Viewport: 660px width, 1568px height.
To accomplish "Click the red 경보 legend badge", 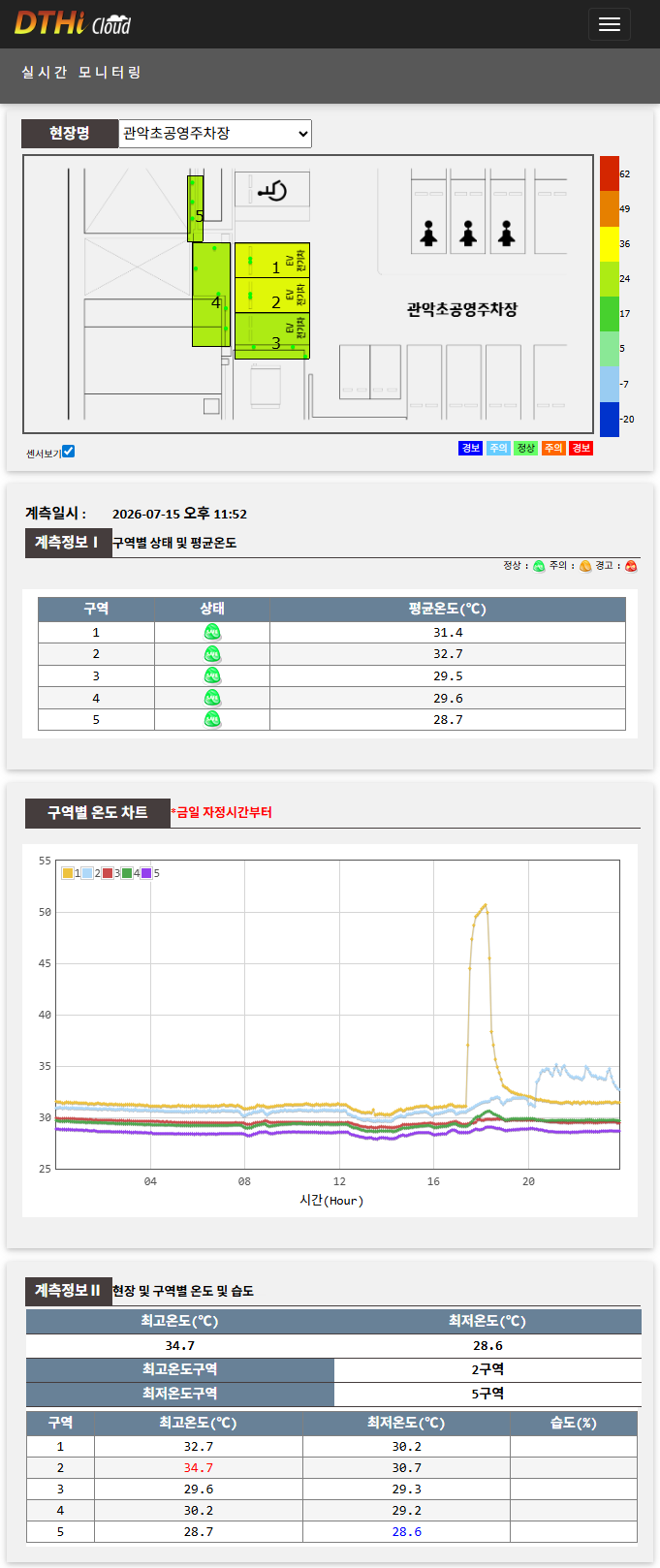I will 581,448.
